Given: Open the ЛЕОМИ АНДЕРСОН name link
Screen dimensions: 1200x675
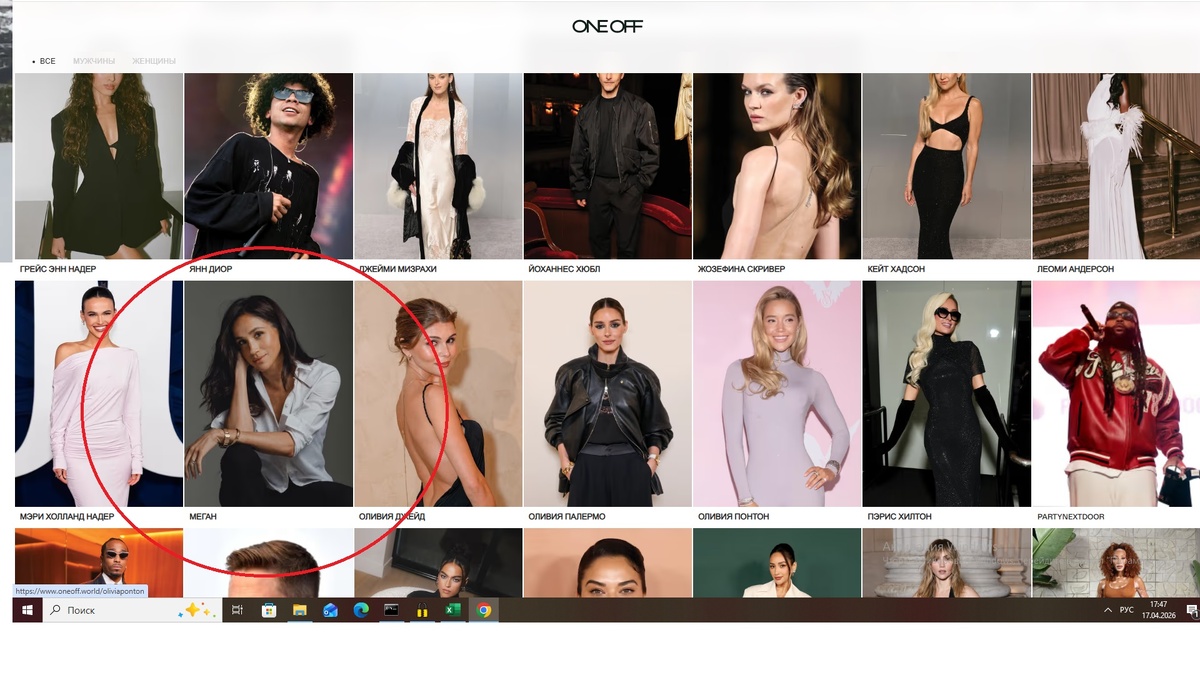Looking at the screenshot, I should pyautogui.click(x=1076, y=269).
